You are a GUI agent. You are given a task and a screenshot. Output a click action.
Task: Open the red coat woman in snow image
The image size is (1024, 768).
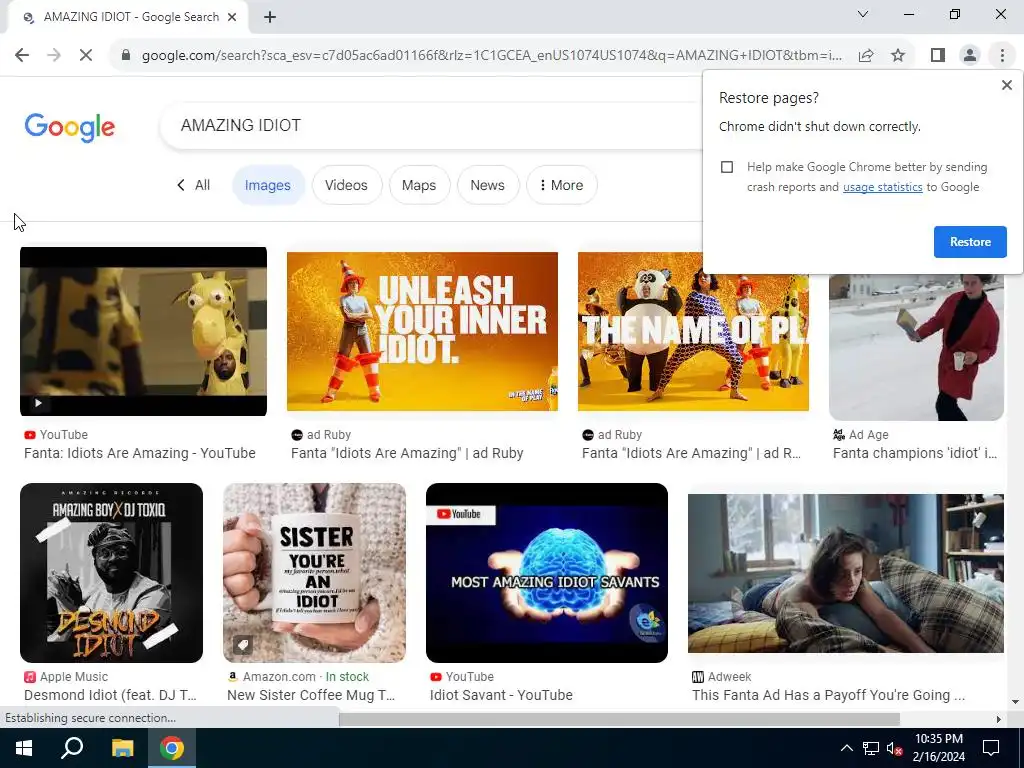916,347
